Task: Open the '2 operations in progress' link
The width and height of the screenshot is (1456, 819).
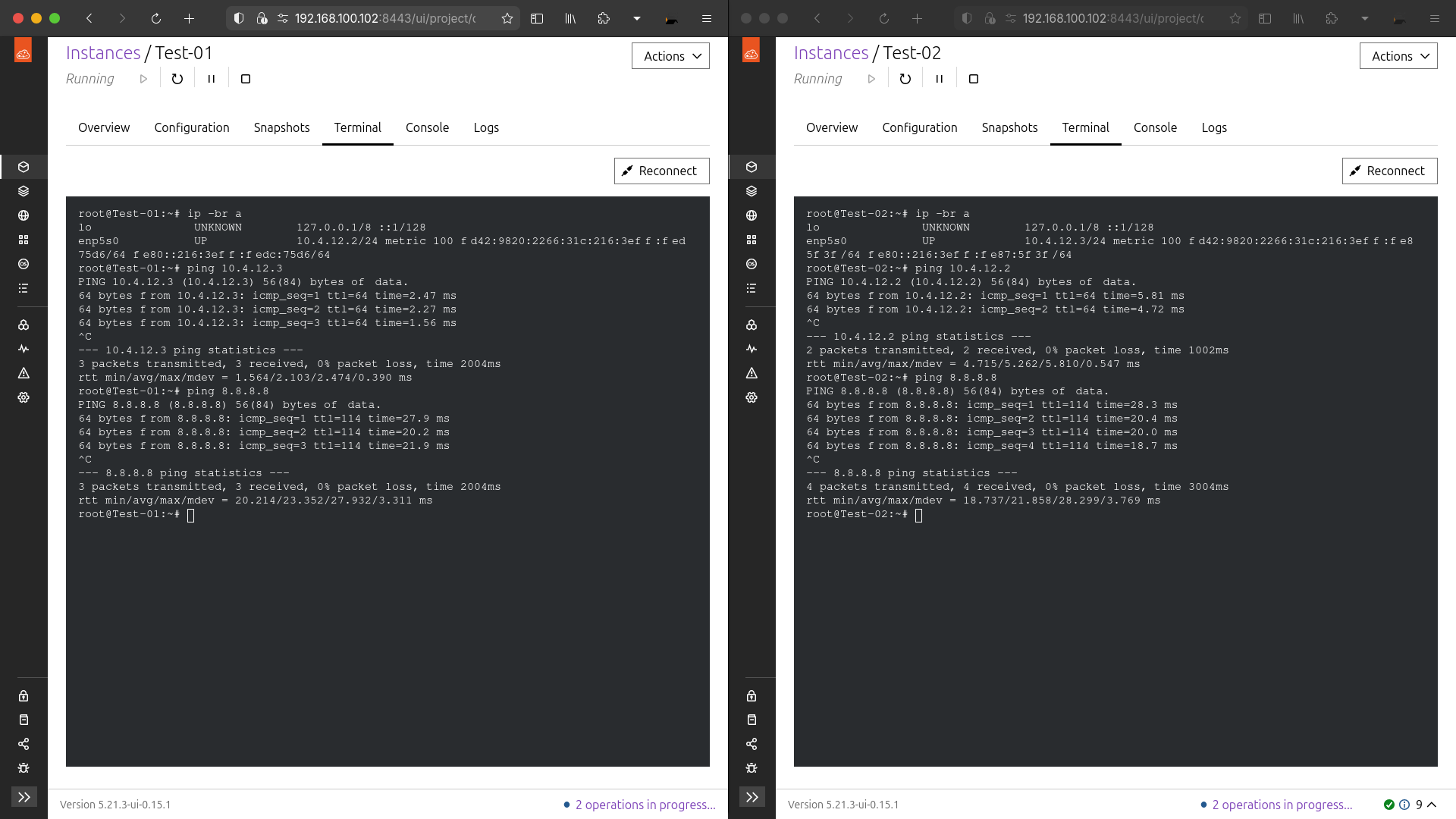Action: 644,805
